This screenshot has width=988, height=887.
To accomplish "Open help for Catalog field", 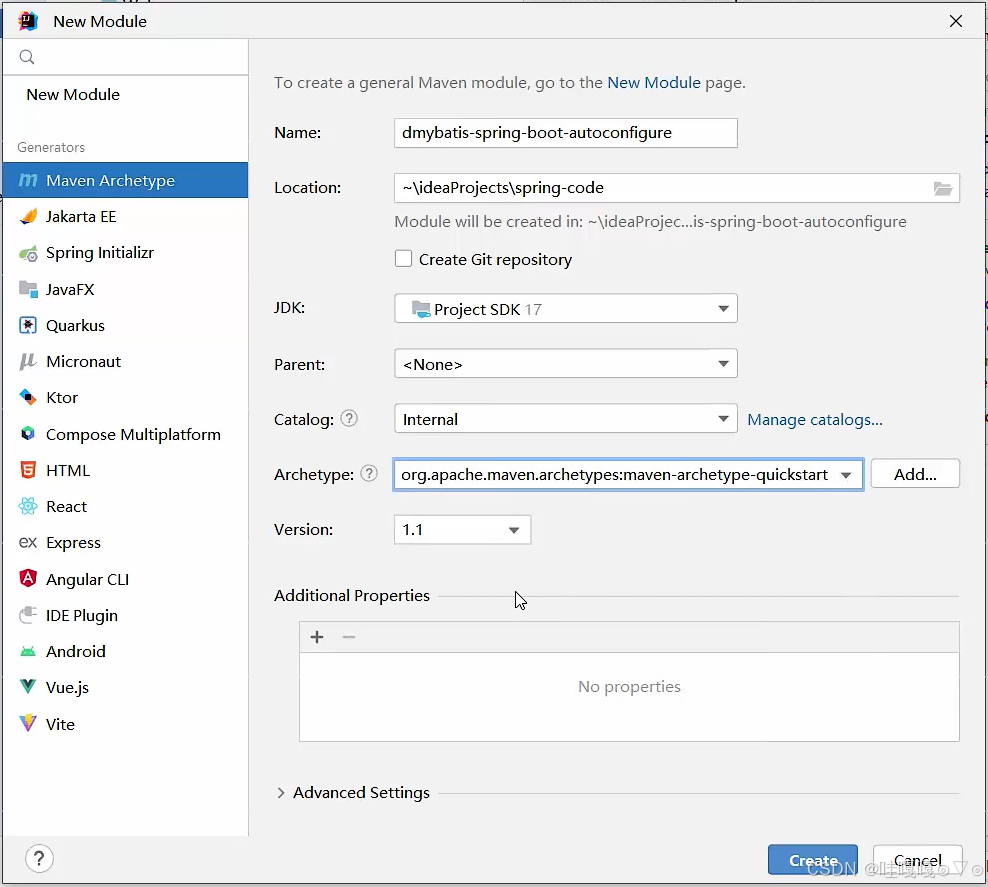I will coord(349,418).
